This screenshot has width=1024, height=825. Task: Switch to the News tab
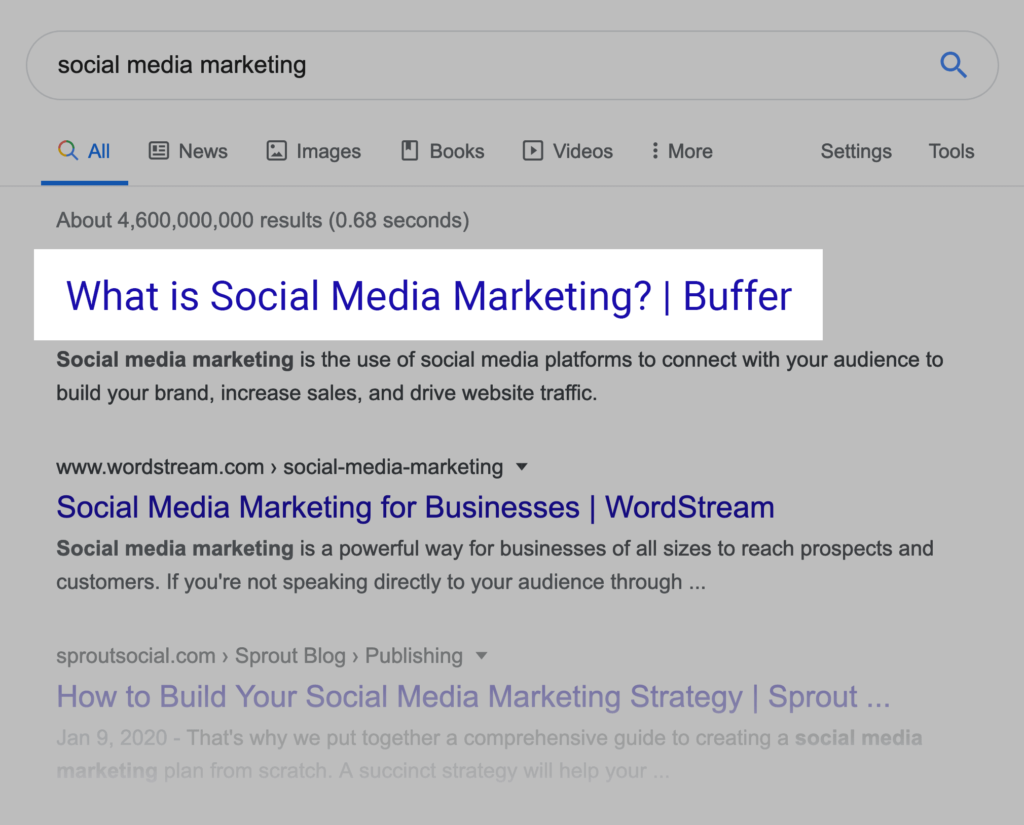[188, 152]
